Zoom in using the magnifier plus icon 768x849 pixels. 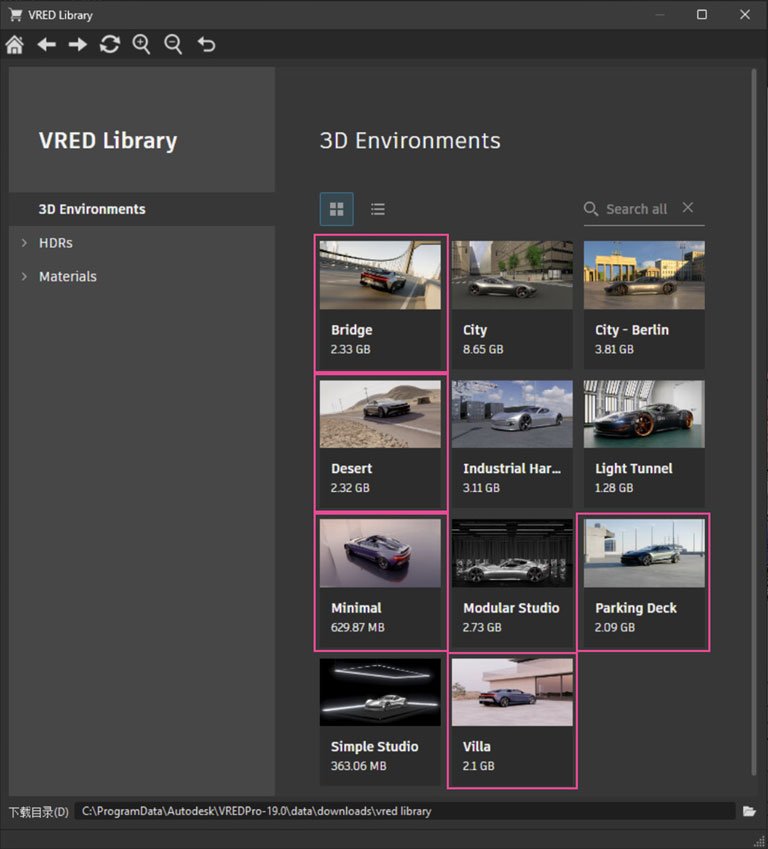[x=141, y=44]
